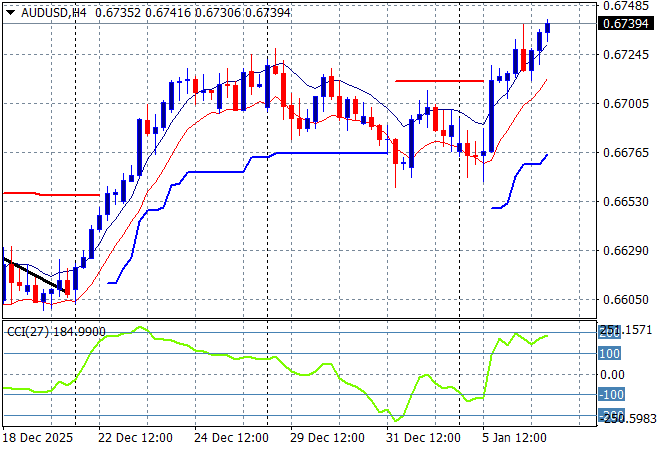Viewport: 660px width, 450px height.
Task: Click the 18 Dec 2025 date label
Action: [39, 437]
